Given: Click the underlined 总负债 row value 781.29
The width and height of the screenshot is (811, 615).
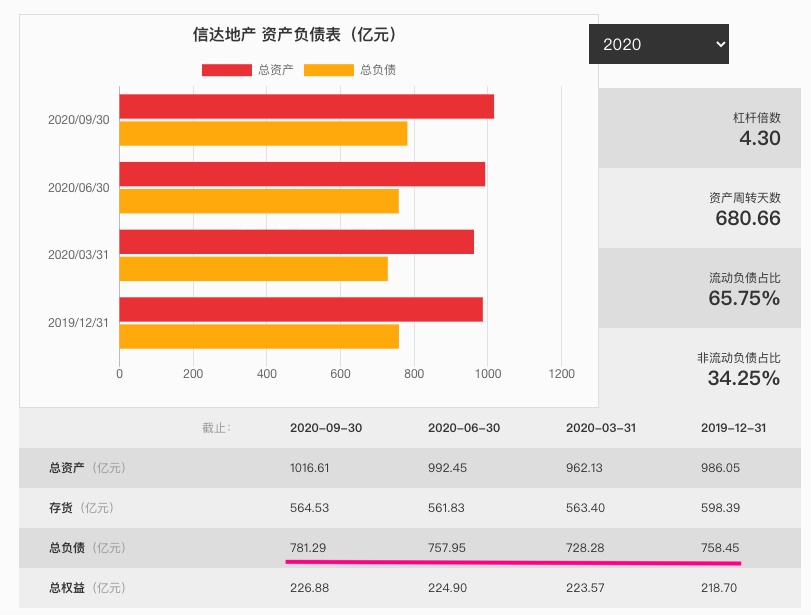Looking at the screenshot, I should (x=307, y=548).
